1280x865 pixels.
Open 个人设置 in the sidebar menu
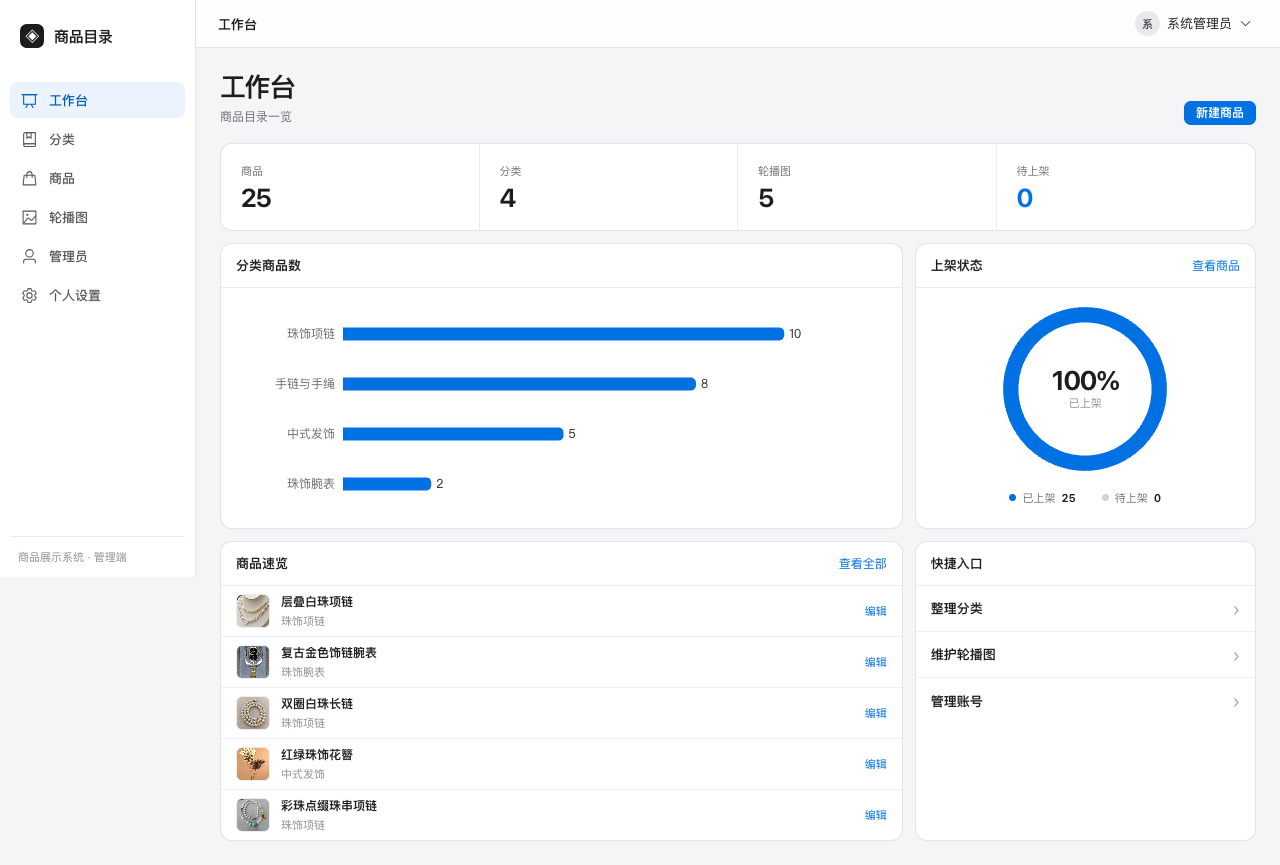tap(97, 295)
